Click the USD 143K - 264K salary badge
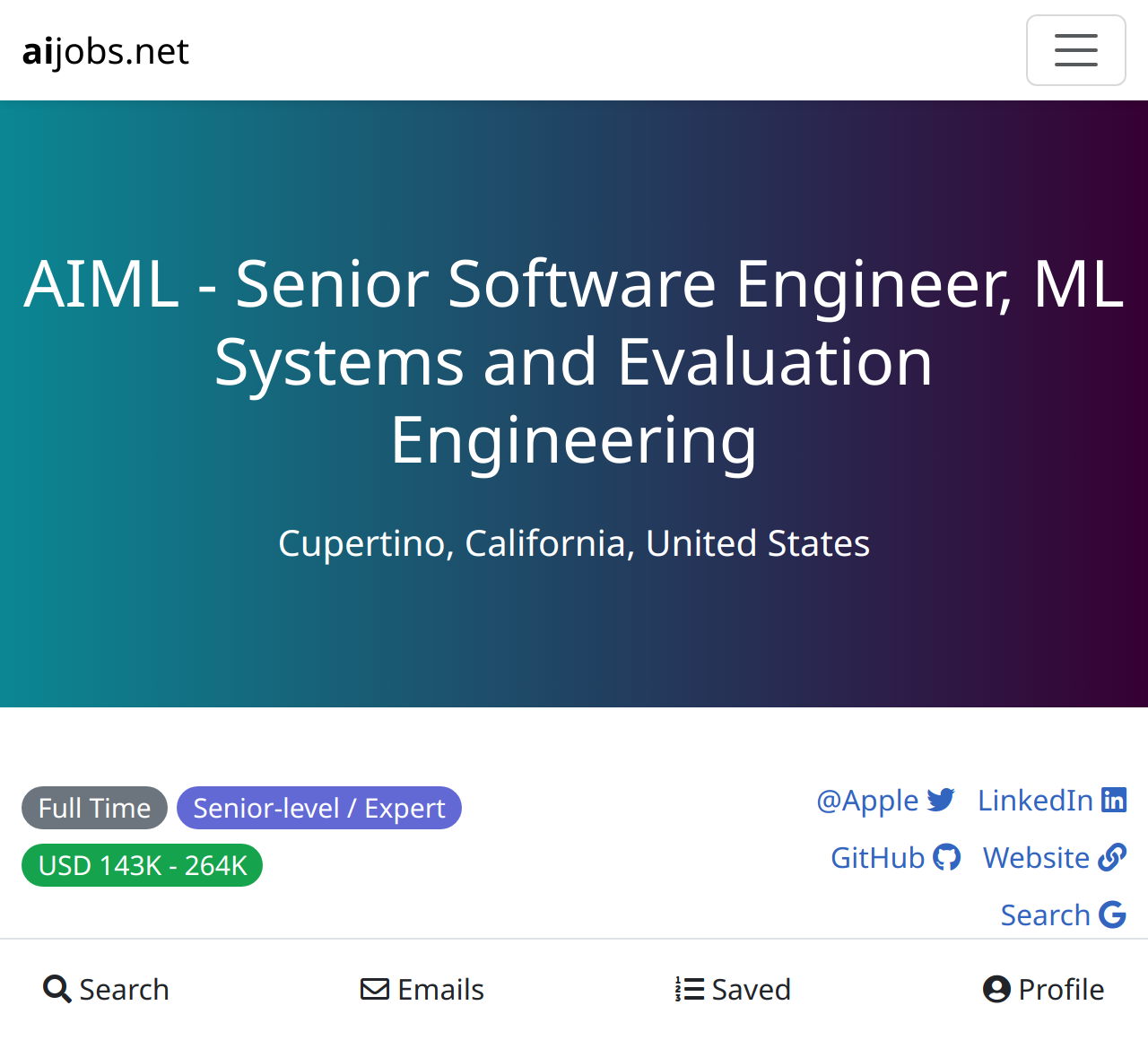 point(142,865)
